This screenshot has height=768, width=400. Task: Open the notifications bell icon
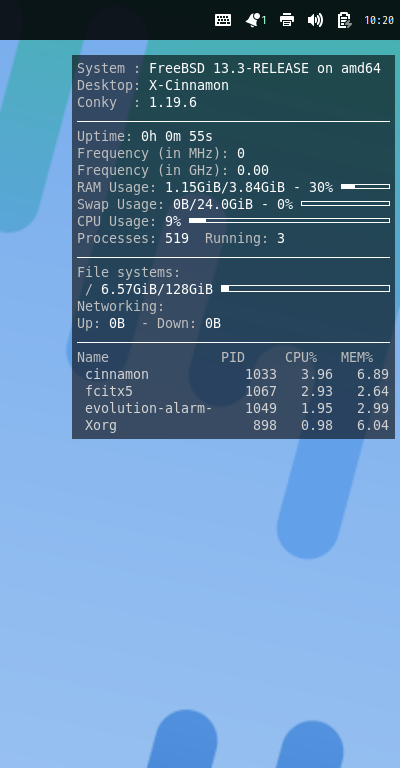(x=255, y=20)
